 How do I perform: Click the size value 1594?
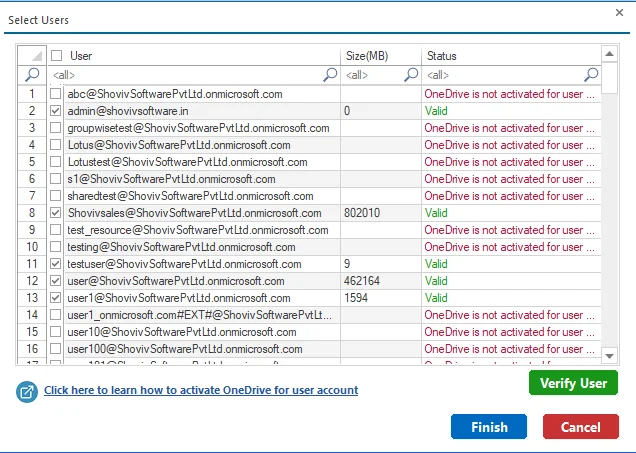[x=356, y=298]
